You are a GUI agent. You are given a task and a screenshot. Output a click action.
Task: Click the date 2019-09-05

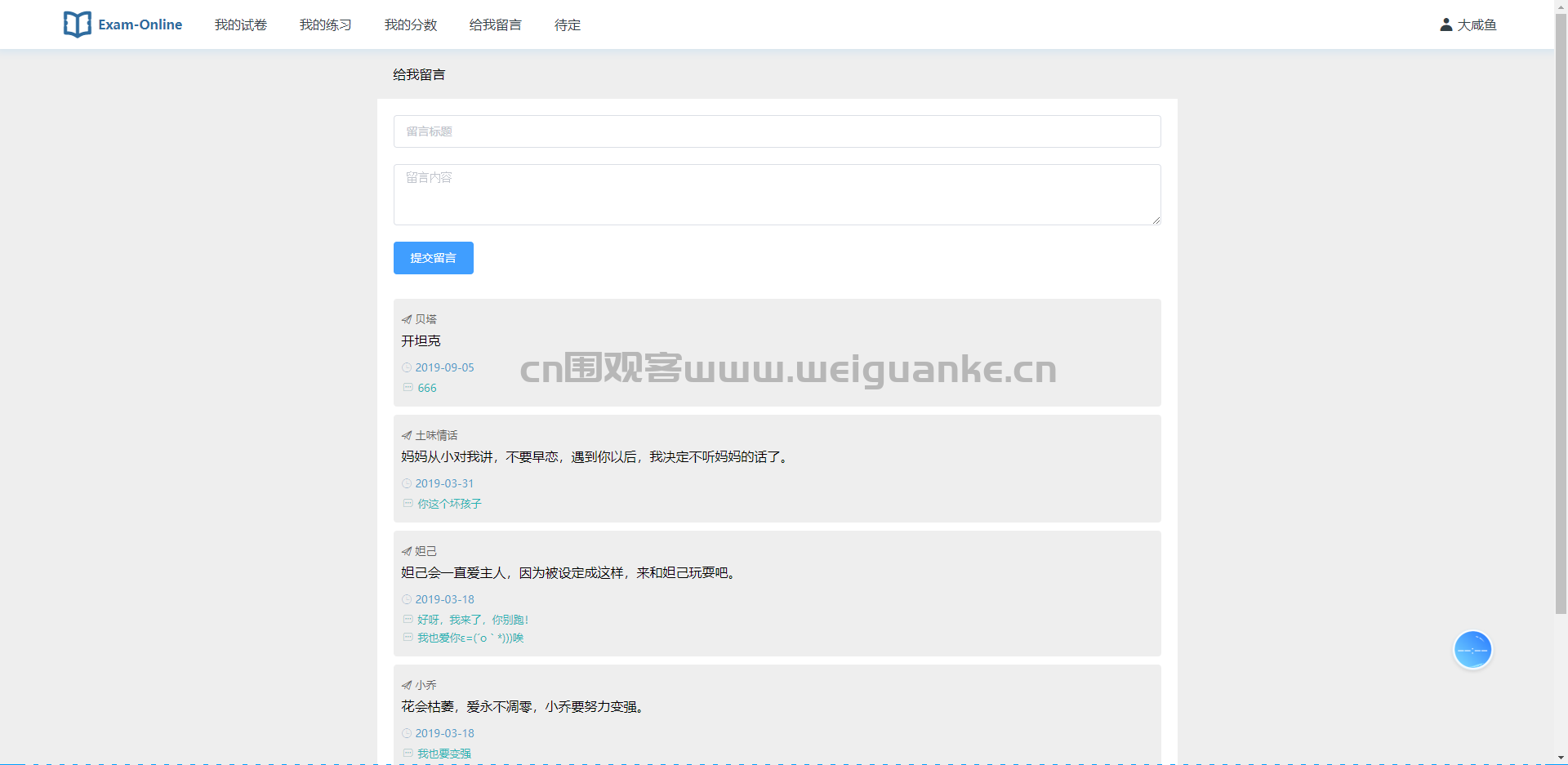tap(444, 367)
